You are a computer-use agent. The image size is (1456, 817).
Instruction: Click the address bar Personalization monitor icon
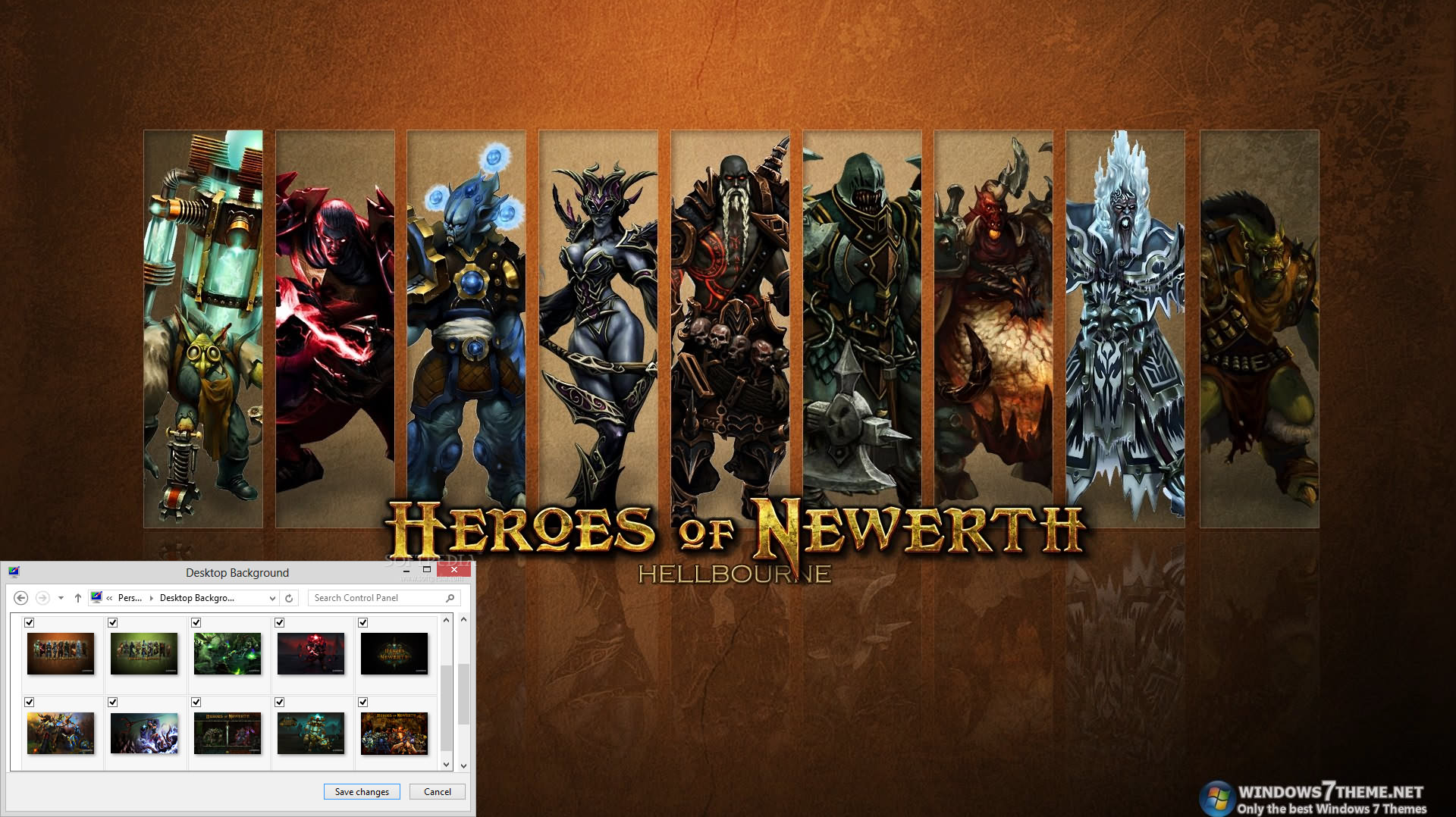tap(96, 597)
